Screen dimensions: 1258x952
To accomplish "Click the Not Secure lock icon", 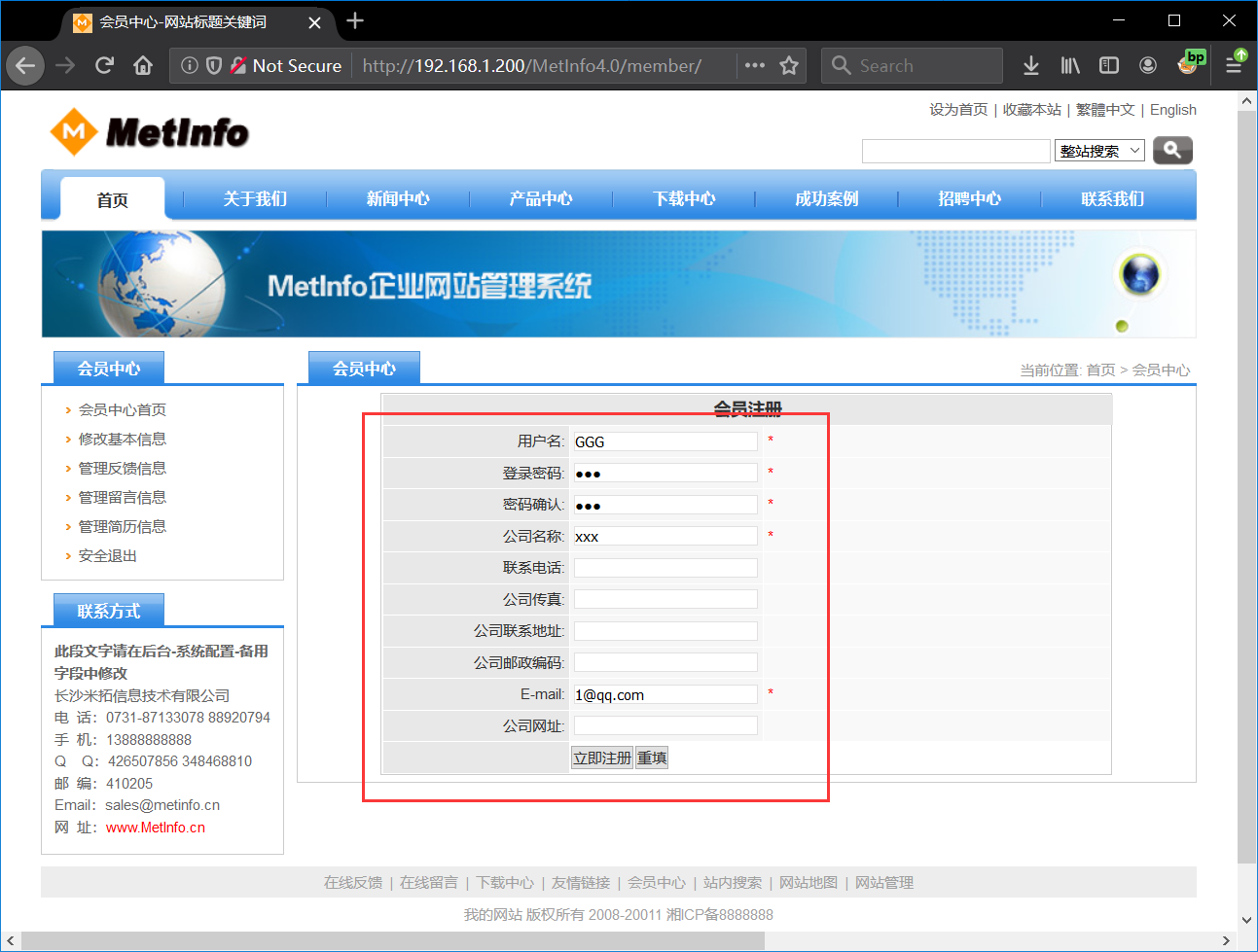I will pos(238,66).
